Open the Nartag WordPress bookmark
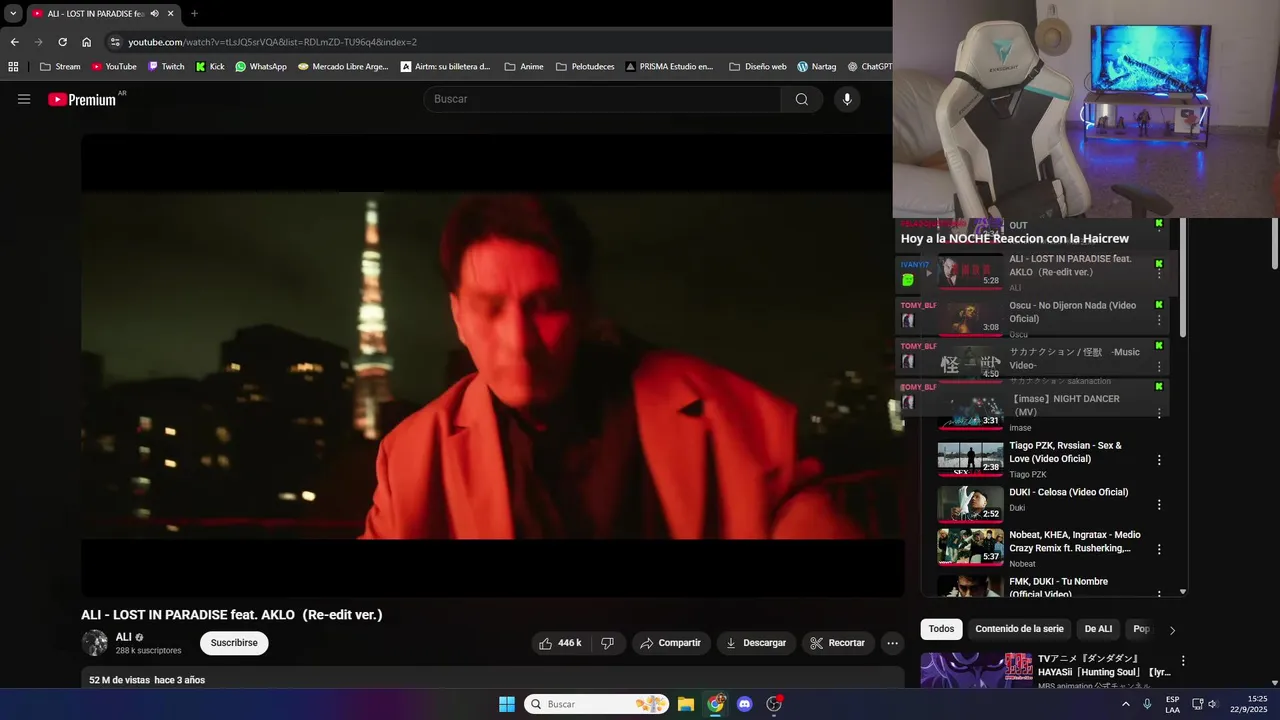This screenshot has height=720, width=1280. (817, 67)
